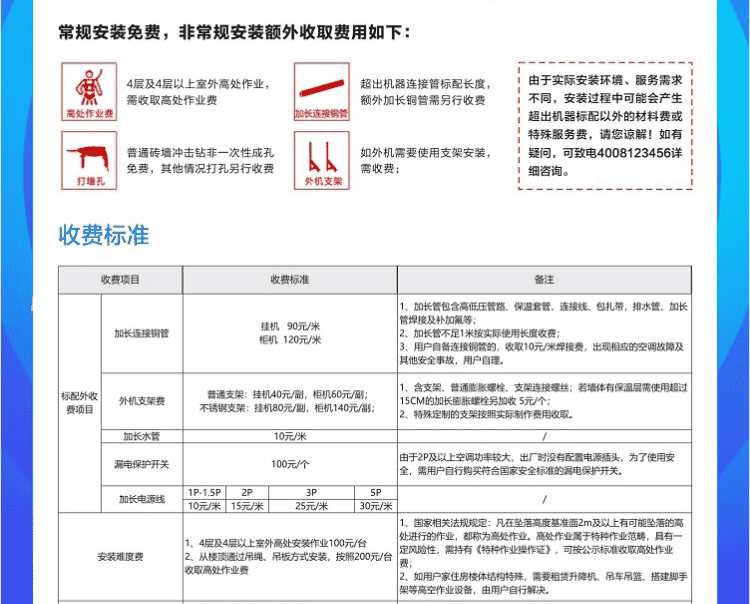Viewport: 750px width, 604px height.
Task: Click the 备注 column header
Action: (x=544, y=280)
